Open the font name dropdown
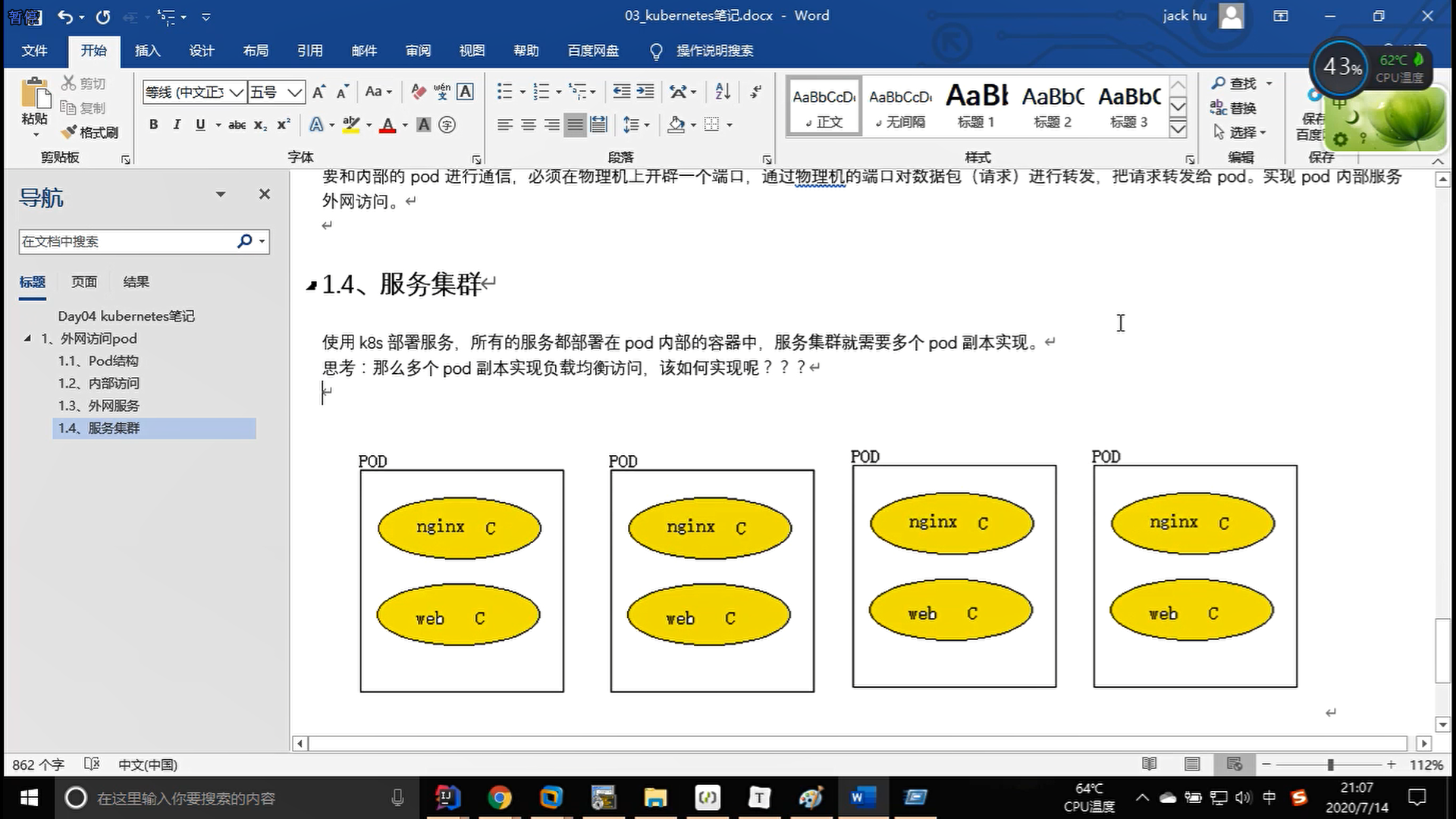 (237, 93)
